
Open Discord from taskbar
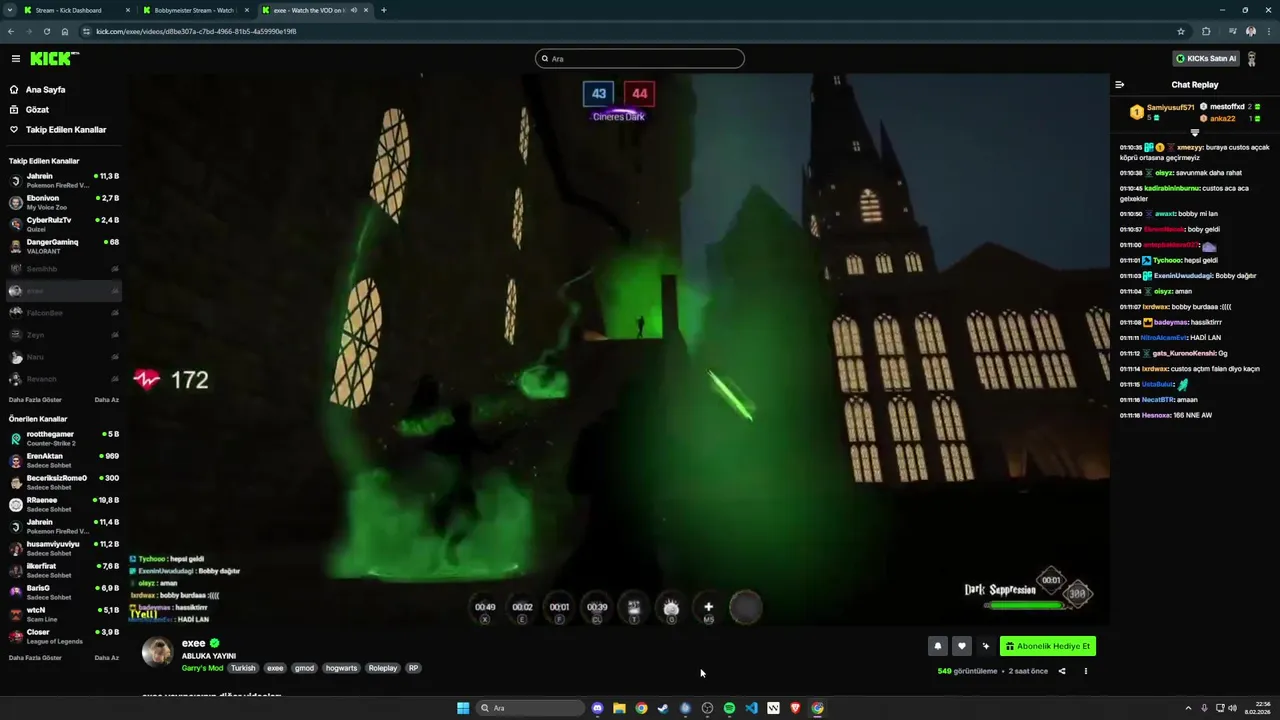pos(597,708)
